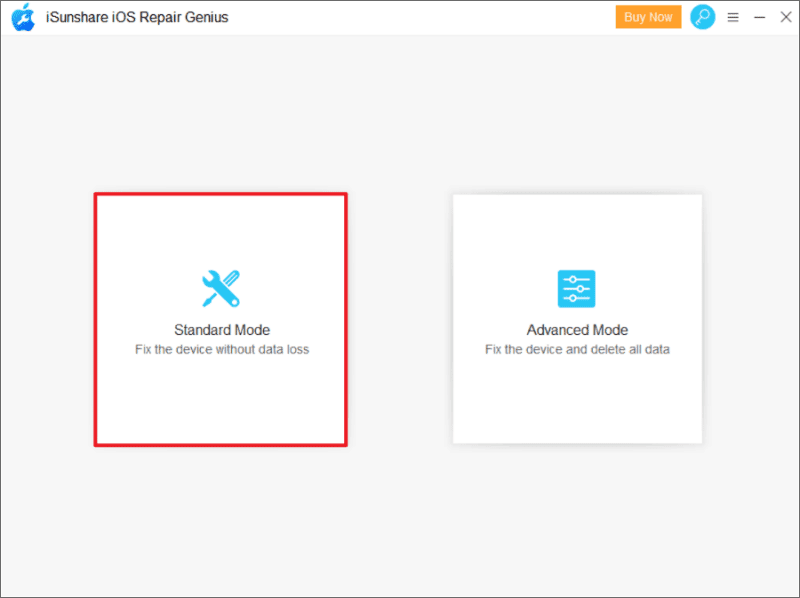Click the wrench and screwdriver Standard Mode icon
800x598 pixels.
click(x=221, y=288)
